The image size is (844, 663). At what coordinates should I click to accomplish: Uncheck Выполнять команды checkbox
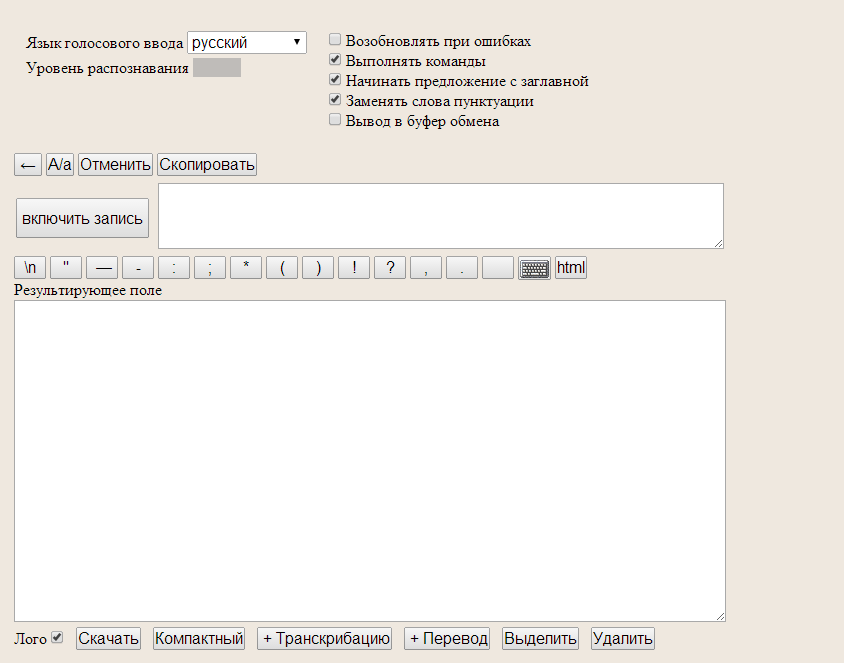pyautogui.click(x=335, y=59)
